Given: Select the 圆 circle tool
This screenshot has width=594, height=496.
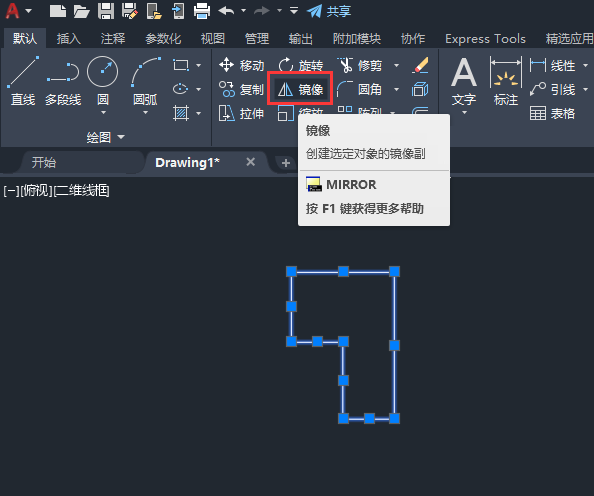Looking at the screenshot, I should click(x=103, y=80).
